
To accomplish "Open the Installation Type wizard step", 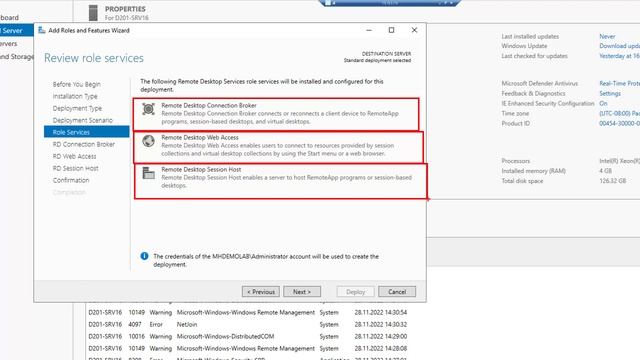I will (75, 96).
